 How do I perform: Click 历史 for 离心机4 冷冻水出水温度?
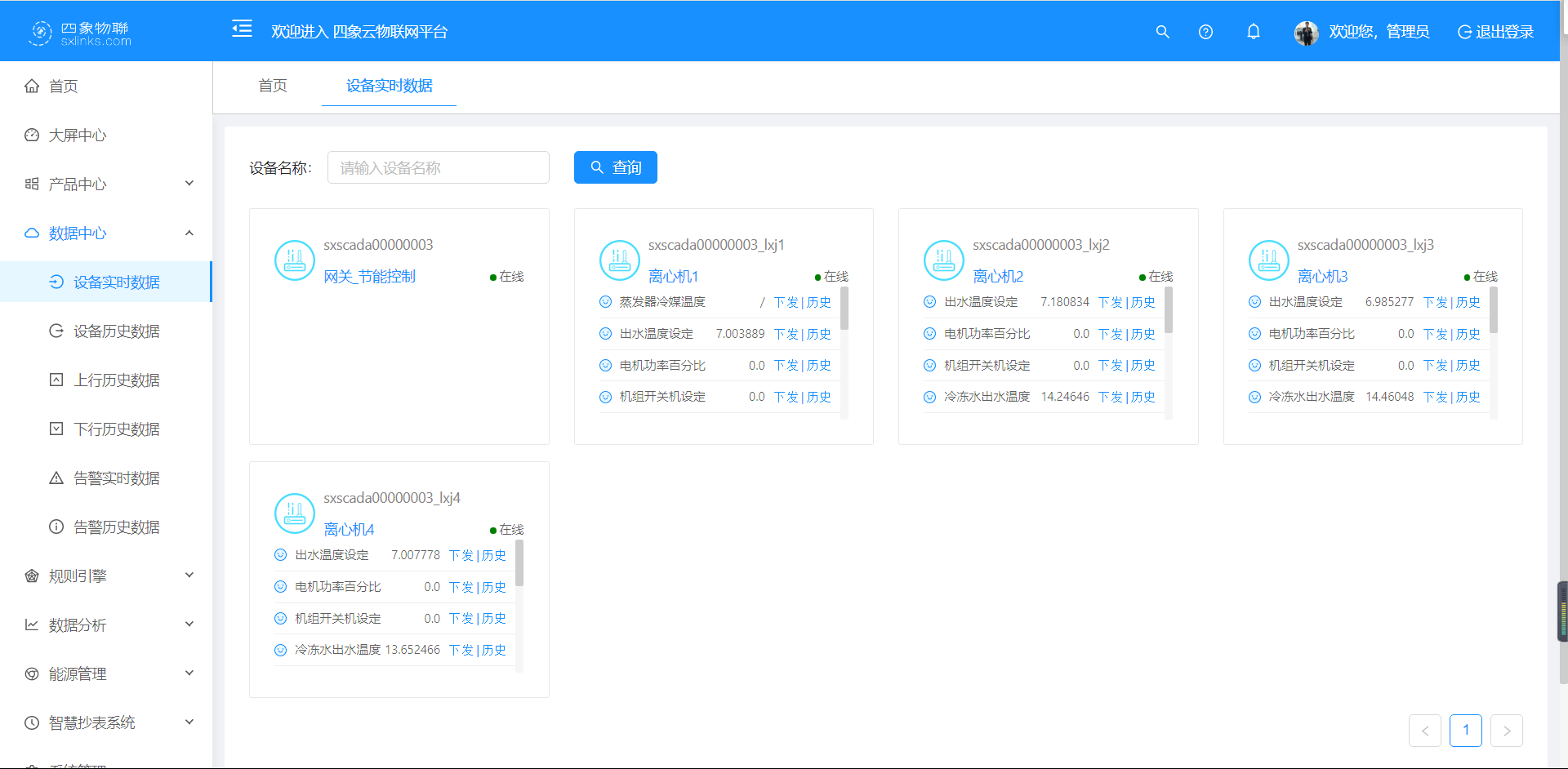click(x=494, y=650)
